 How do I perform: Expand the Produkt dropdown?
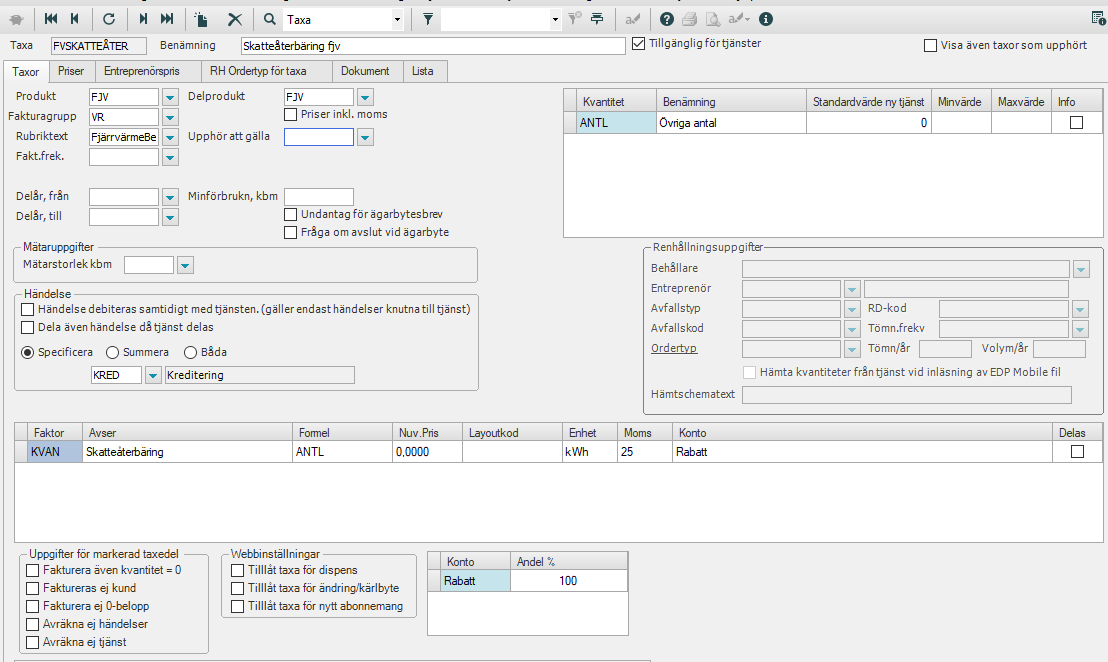point(170,97)
